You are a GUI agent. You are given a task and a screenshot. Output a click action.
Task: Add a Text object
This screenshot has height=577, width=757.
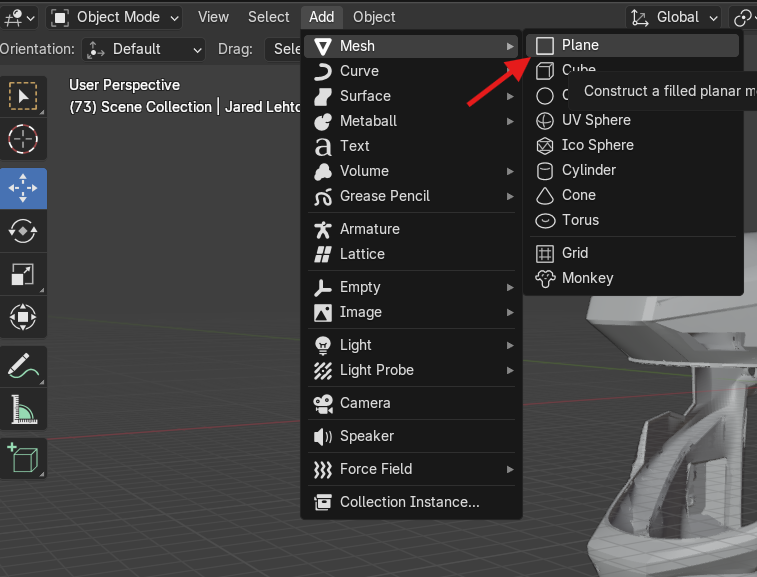(411, 146)
